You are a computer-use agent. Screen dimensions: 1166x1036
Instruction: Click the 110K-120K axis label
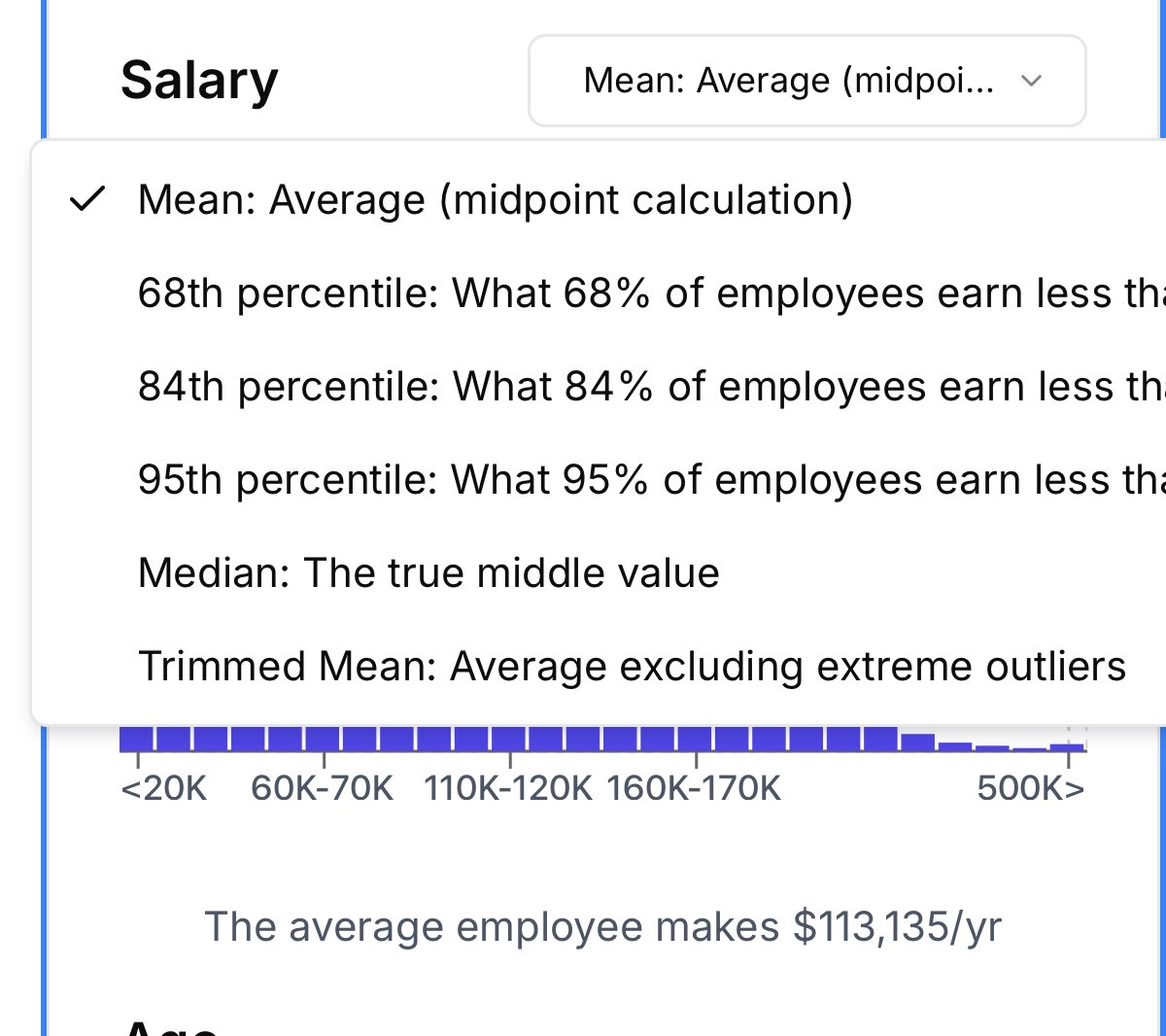(x=507, y=788)
